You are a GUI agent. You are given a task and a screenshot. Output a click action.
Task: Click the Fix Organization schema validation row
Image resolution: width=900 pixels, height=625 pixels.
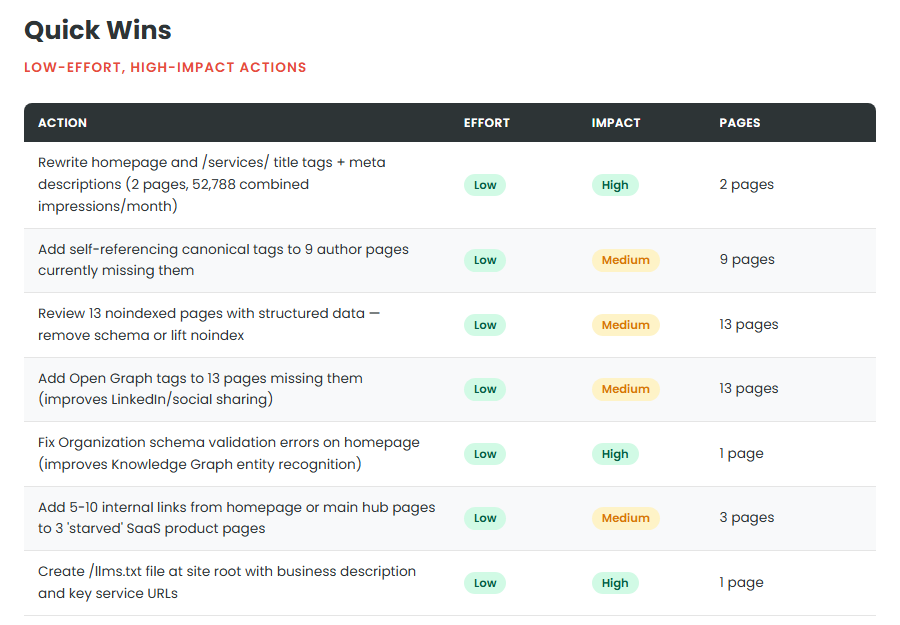click(x=228, y=453)
